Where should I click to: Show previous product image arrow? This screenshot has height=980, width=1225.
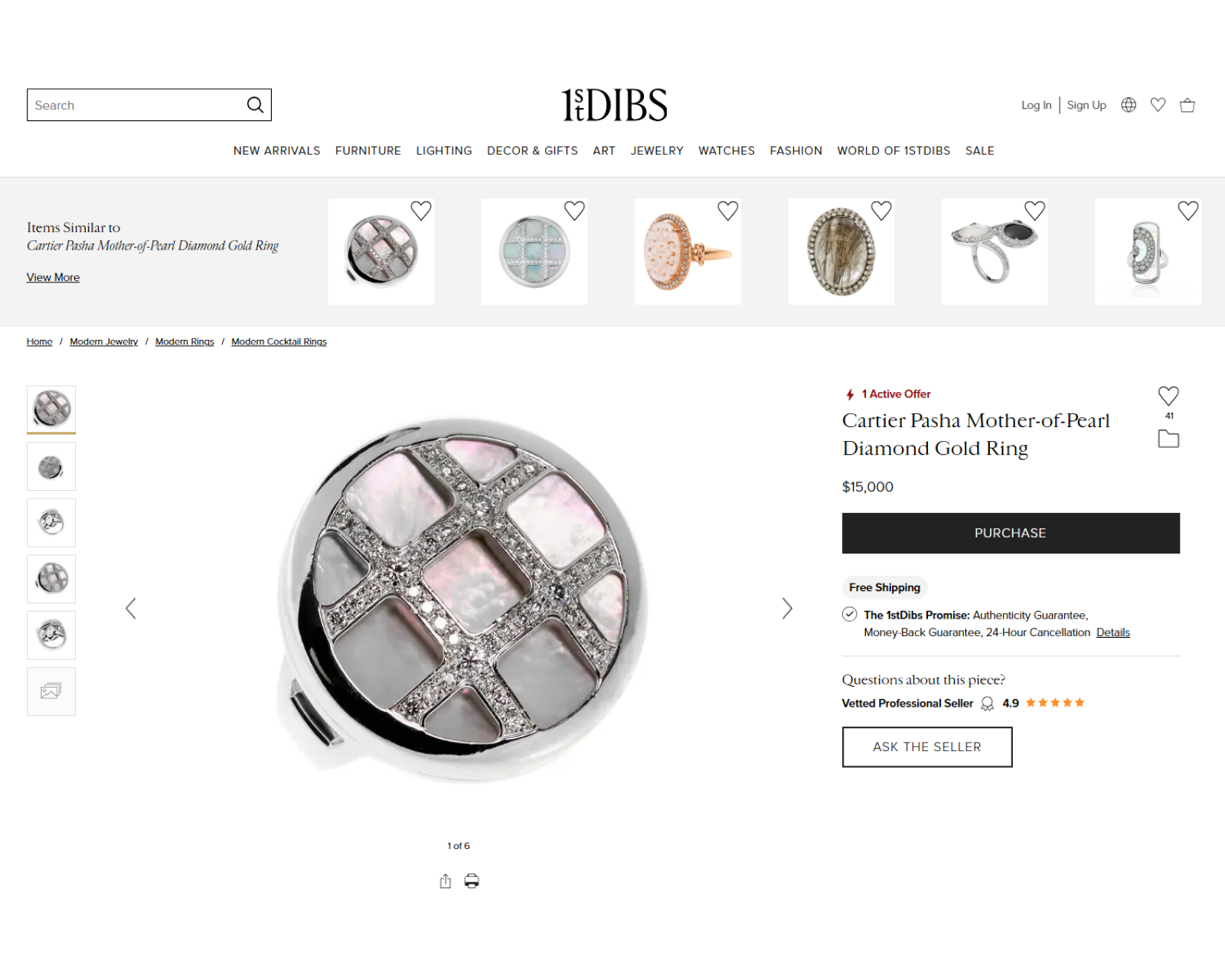tap(131, 609)
